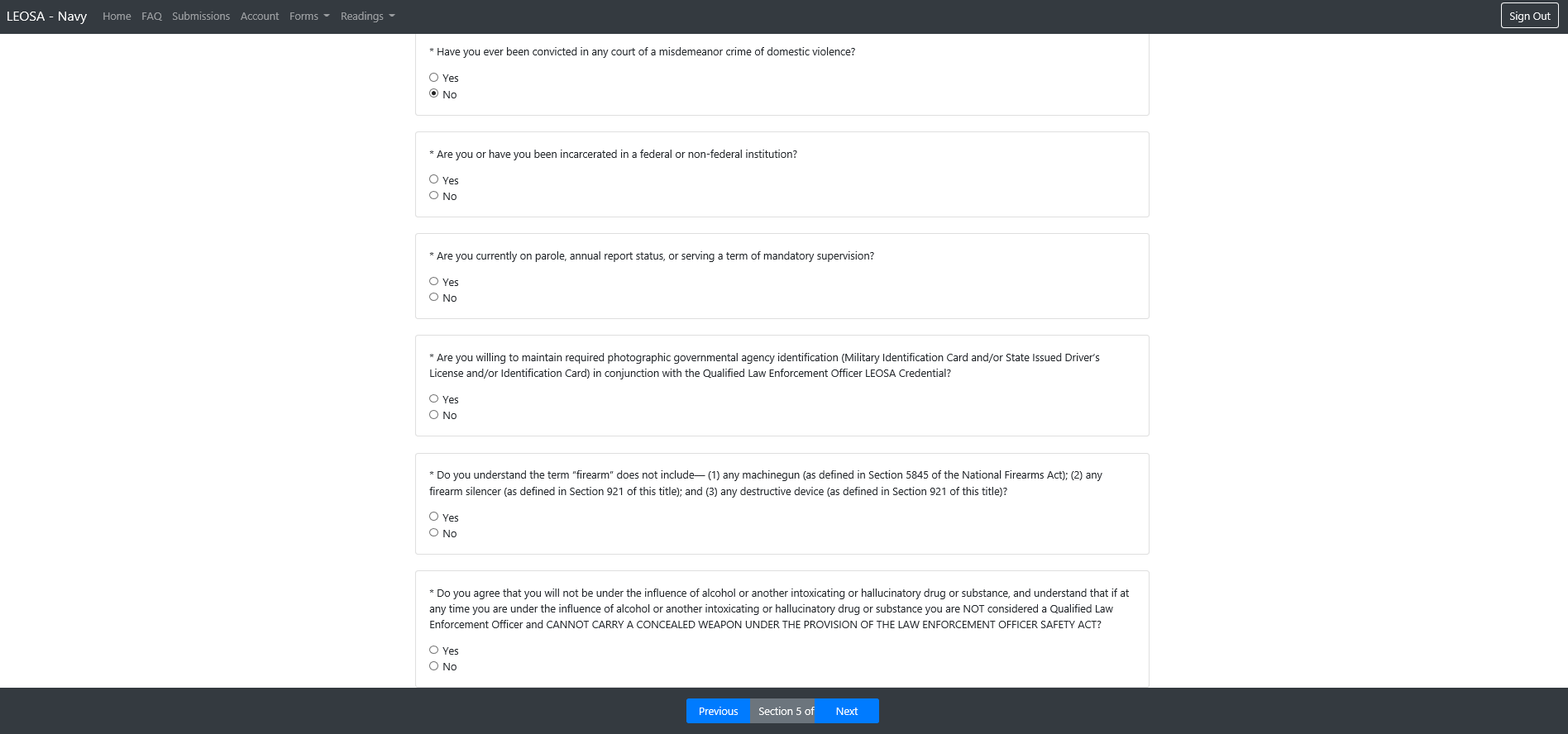
Task: Choose Yes for domestic violence conviction question
Action: tap(433, 78)
